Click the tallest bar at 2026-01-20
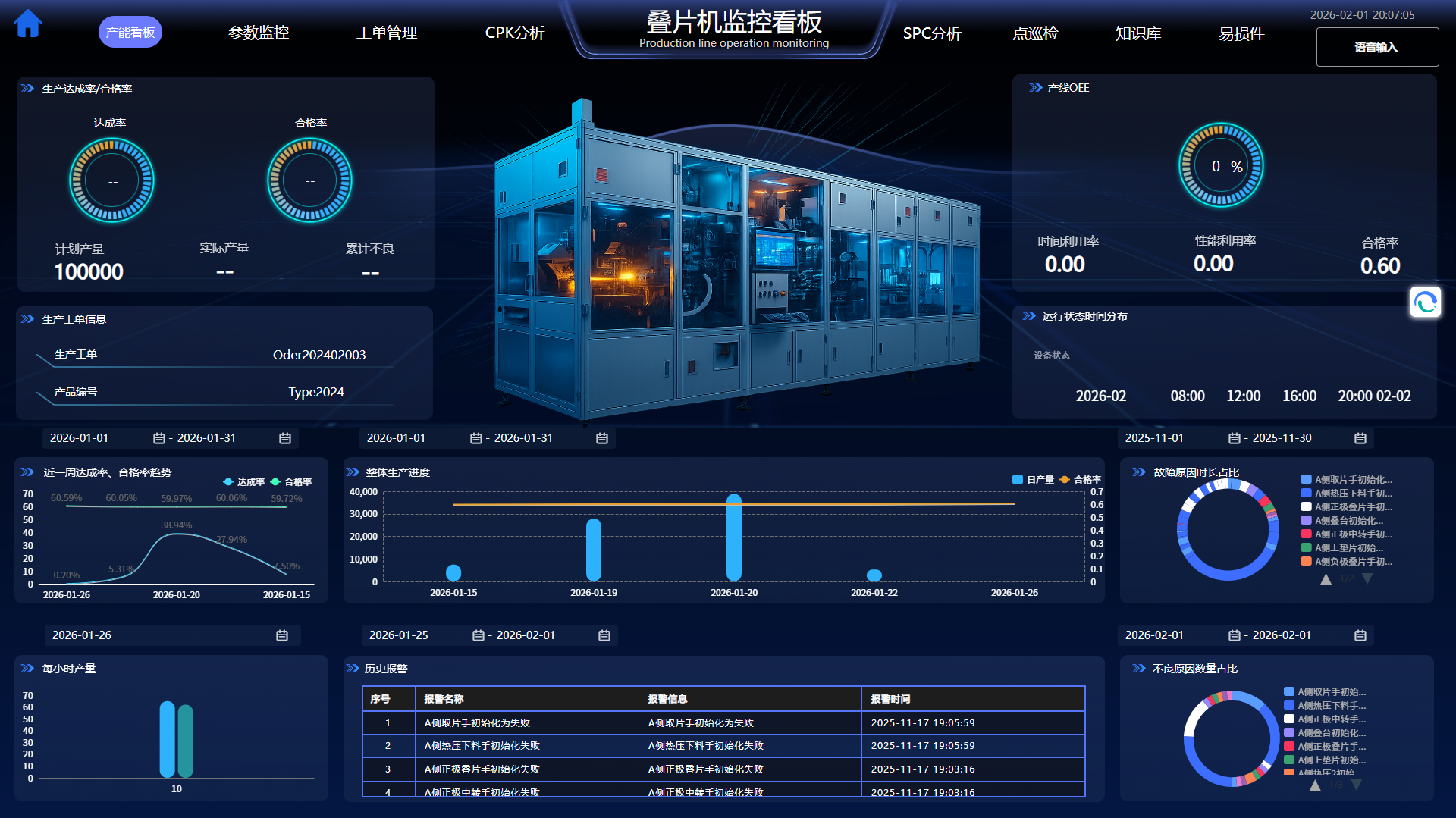Screen dimensions: 1456x818 click(x=734, y=537)
